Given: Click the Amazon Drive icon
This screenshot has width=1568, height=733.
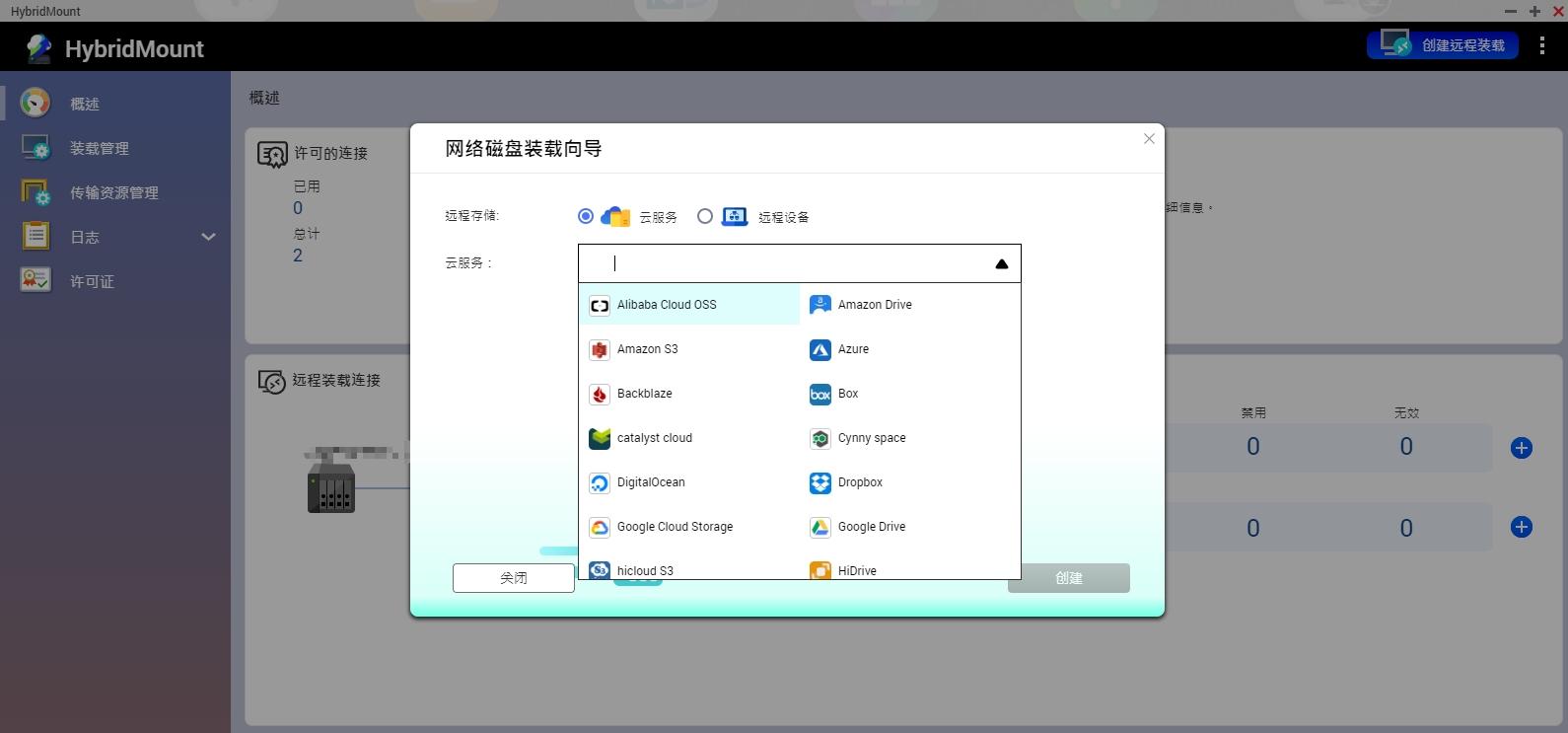Looking at the screenshot, I should tap(820, 305).
